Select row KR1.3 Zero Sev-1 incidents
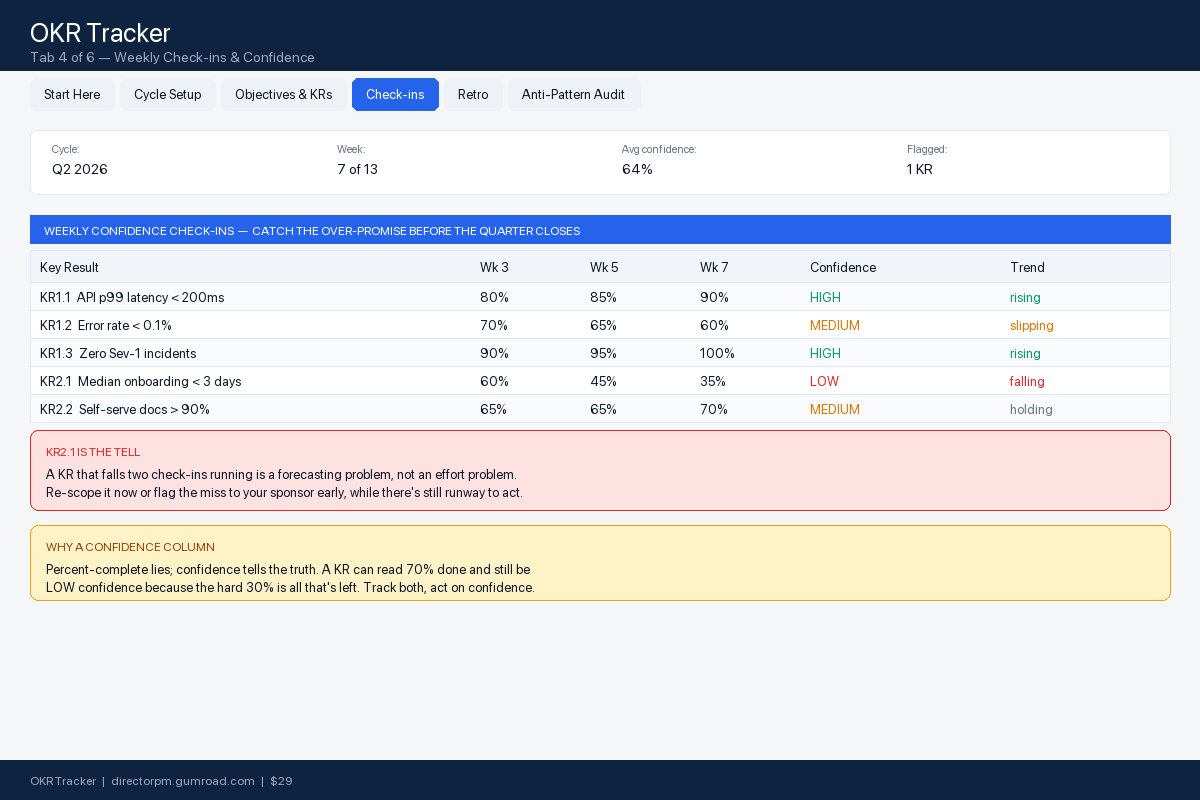Screen dimensions: 1200x800 click(x=600, y=353)
